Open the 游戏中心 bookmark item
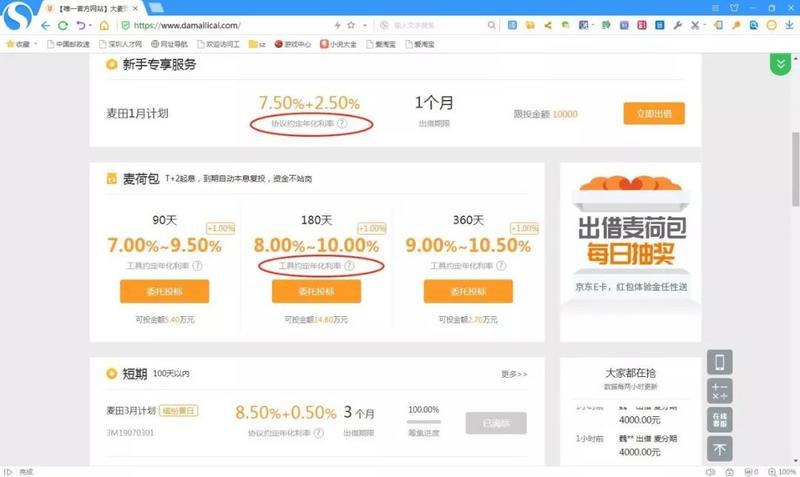Screen dimensions: 800x477 point(292,44)
